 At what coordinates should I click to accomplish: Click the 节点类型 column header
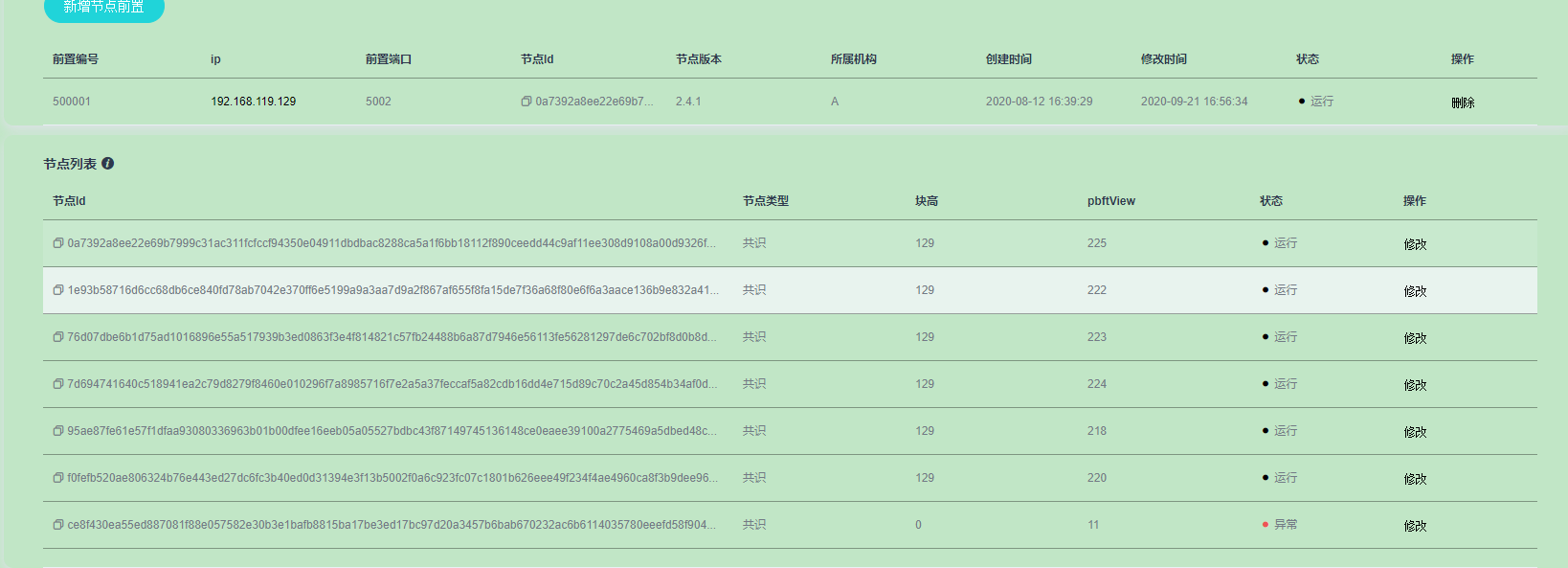(766, 201)
